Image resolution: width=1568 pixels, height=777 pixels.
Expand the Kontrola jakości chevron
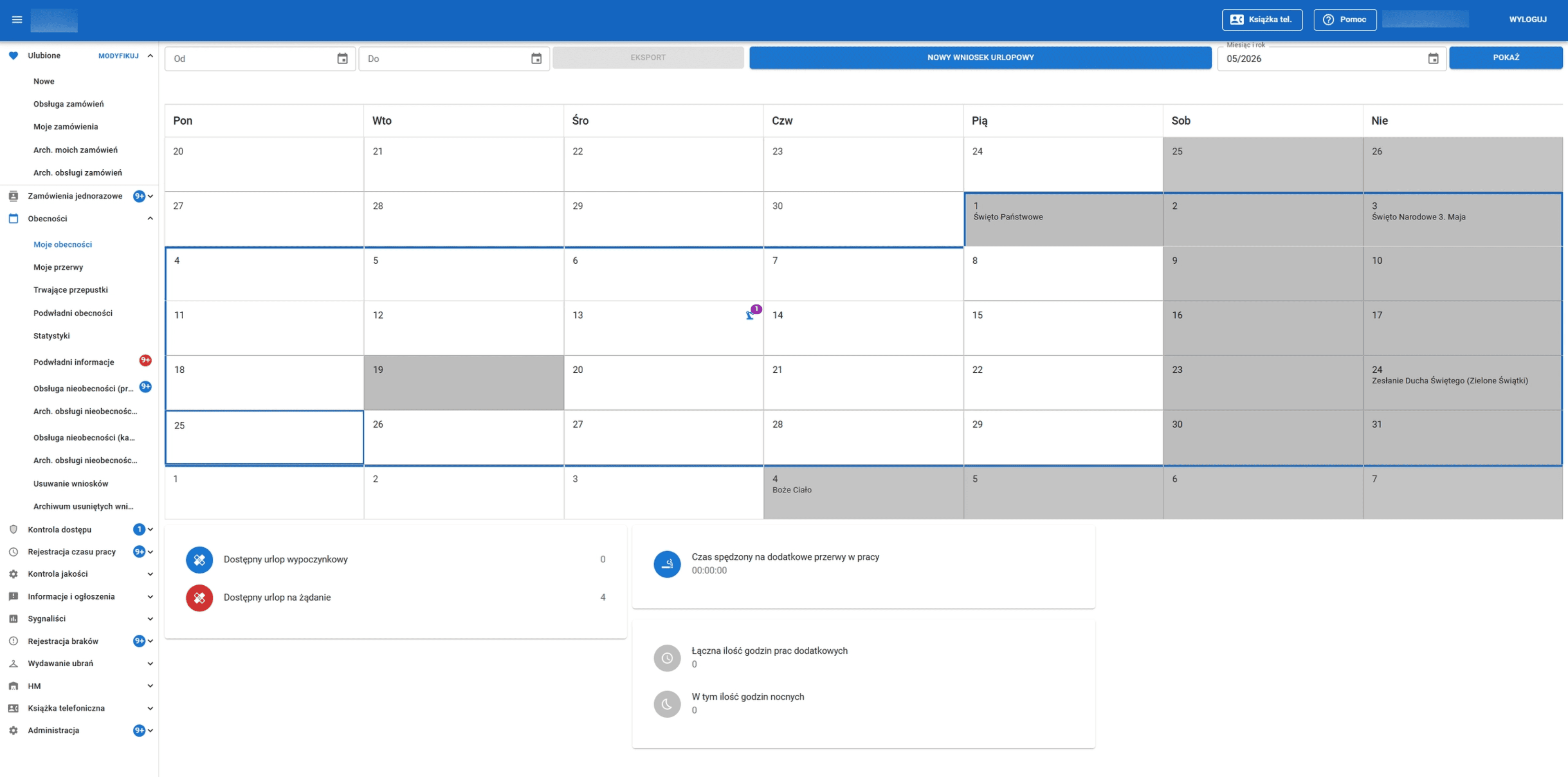click(x=151, y=574)
